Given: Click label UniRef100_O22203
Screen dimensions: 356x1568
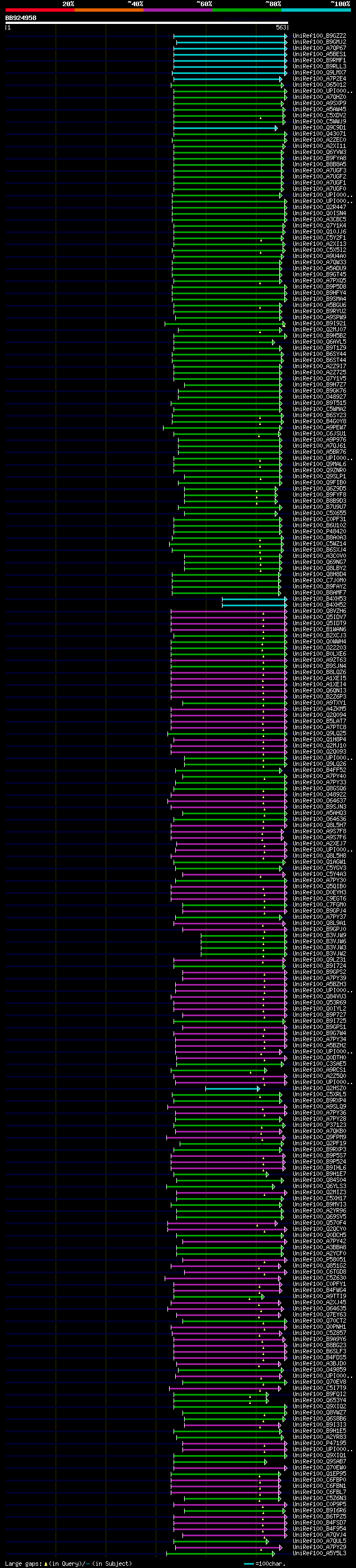Looking at the screenshot, I should 319,647.
